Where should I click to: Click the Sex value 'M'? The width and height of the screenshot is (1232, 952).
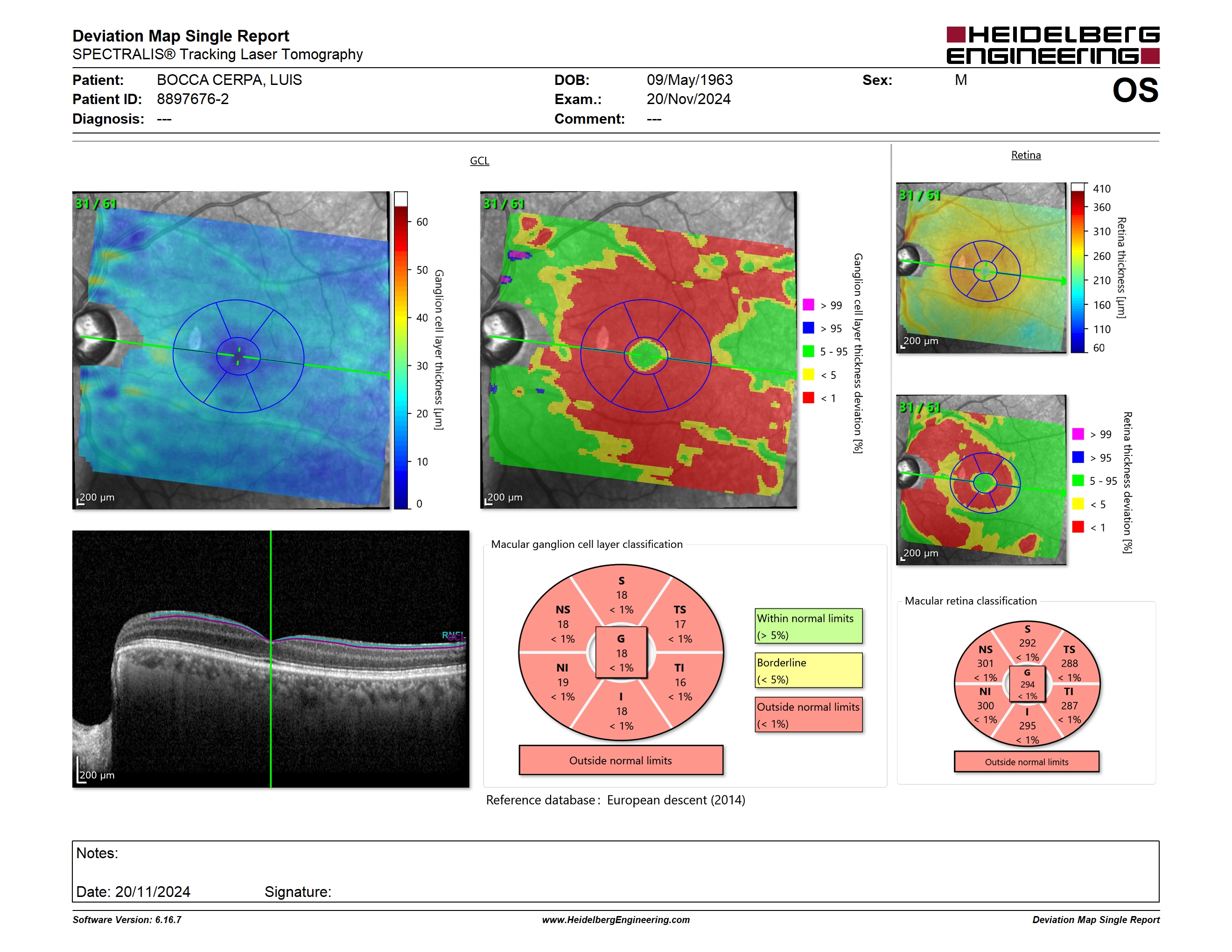point(961,80)
